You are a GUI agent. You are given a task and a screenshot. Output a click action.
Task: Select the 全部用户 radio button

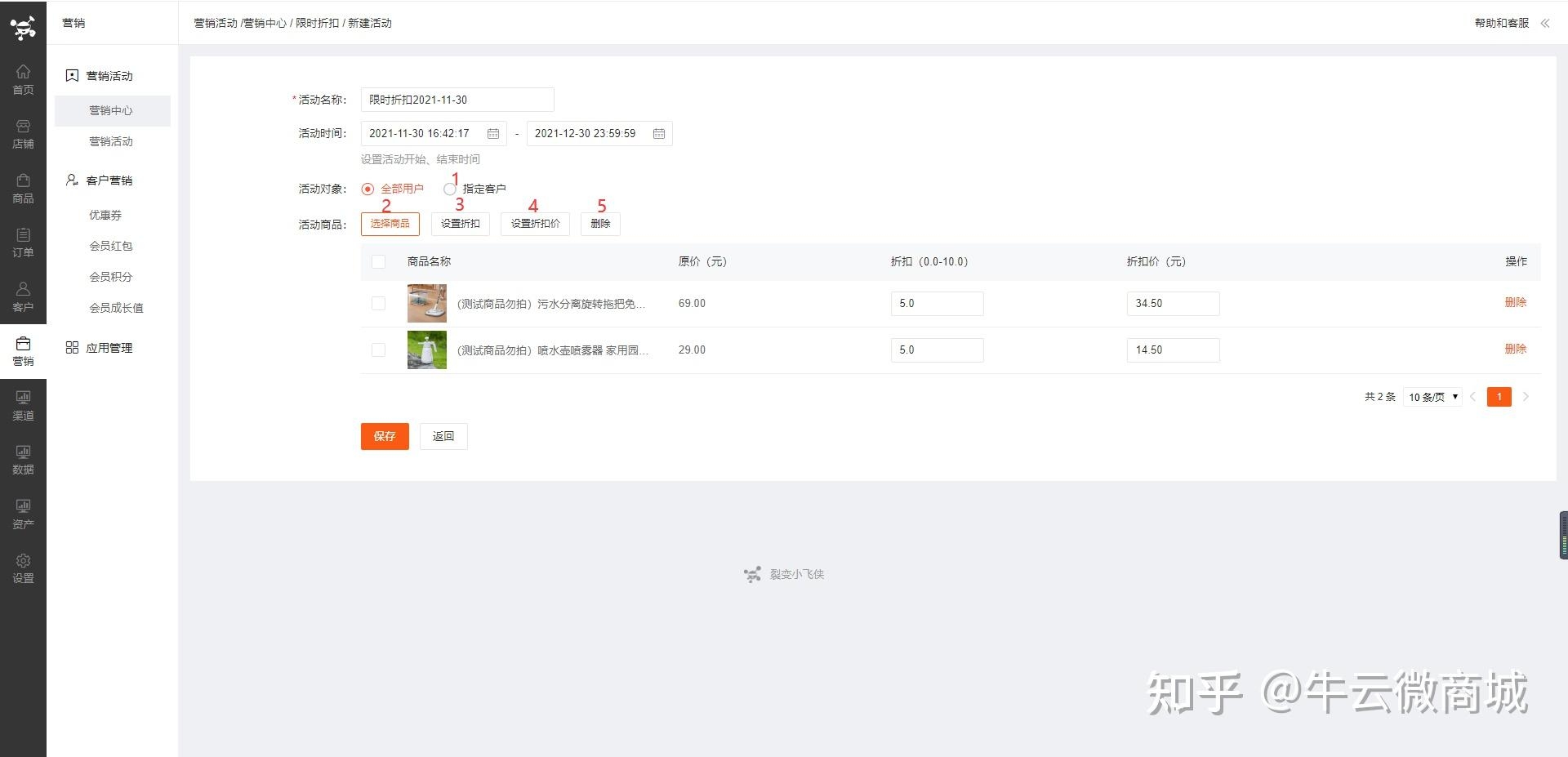367,188
